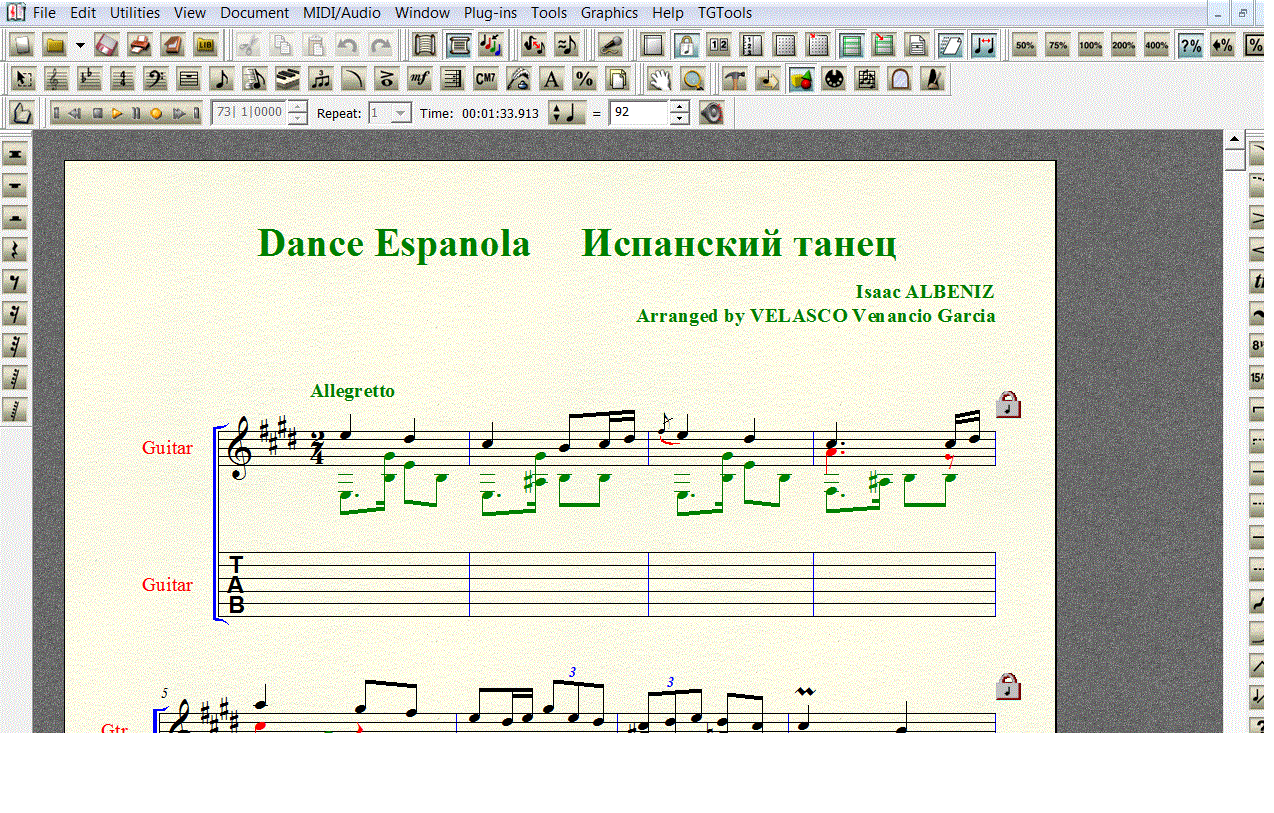Decrease the tempo value with down arrow
Image resolution: width=1274 pixels, height=813 pixels.
click(679, 119)
